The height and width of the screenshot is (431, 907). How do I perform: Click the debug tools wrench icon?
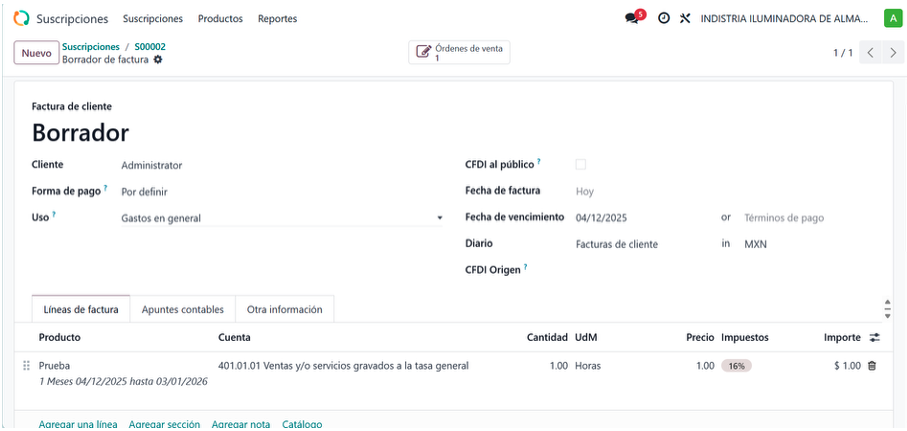[685, 19]
